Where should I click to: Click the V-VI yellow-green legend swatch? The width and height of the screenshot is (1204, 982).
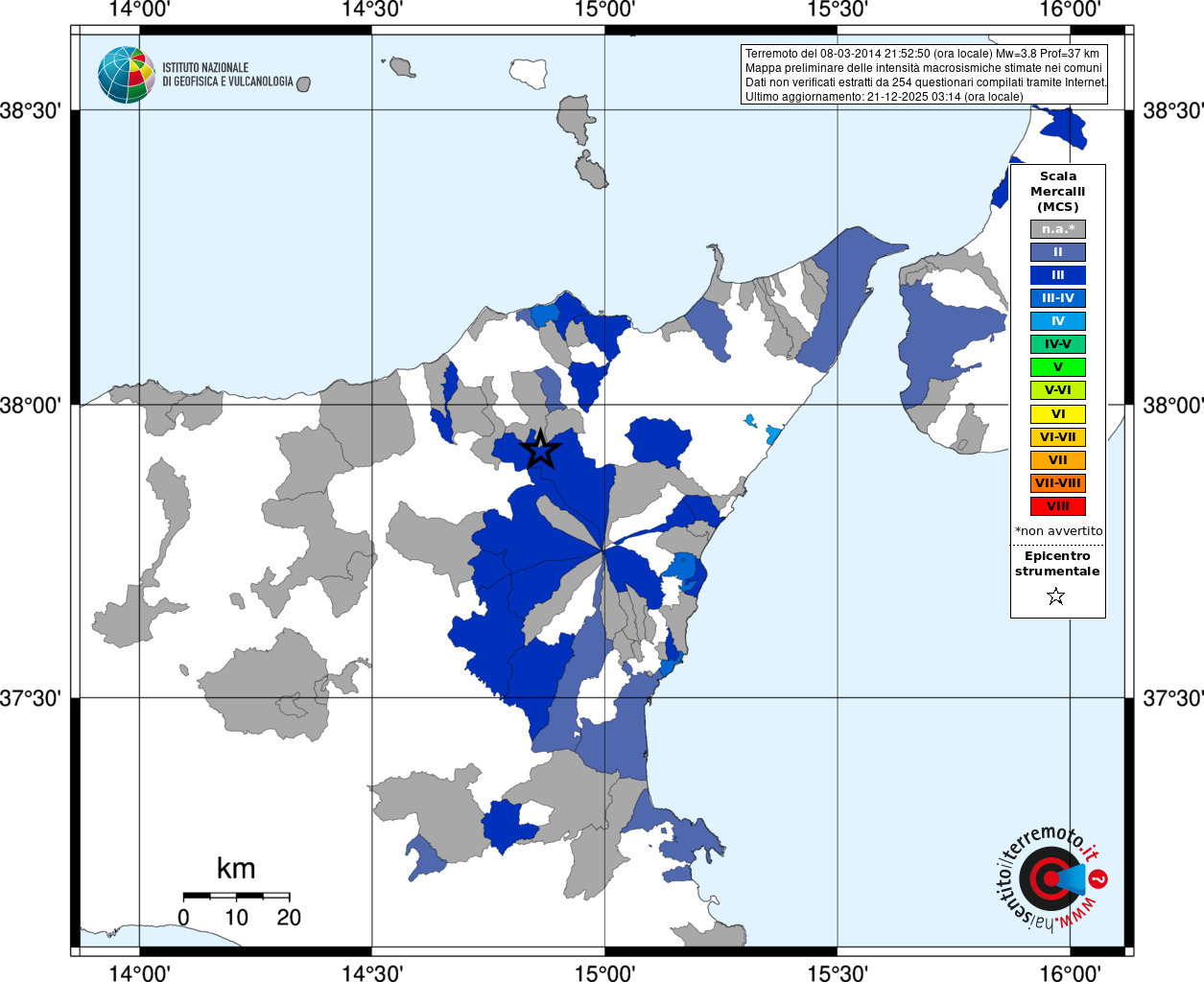click(1058, 390)
